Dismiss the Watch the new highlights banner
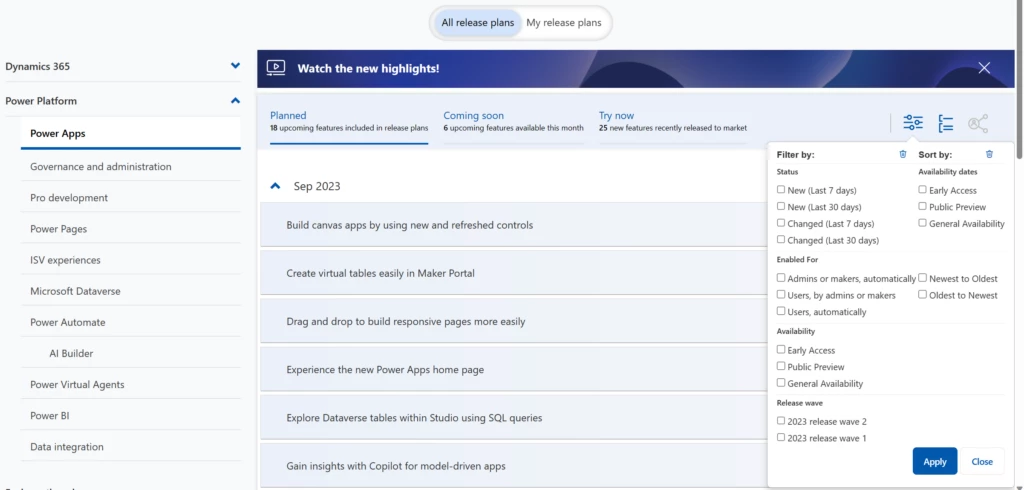The image size is (1024, 490). point(984,68)
